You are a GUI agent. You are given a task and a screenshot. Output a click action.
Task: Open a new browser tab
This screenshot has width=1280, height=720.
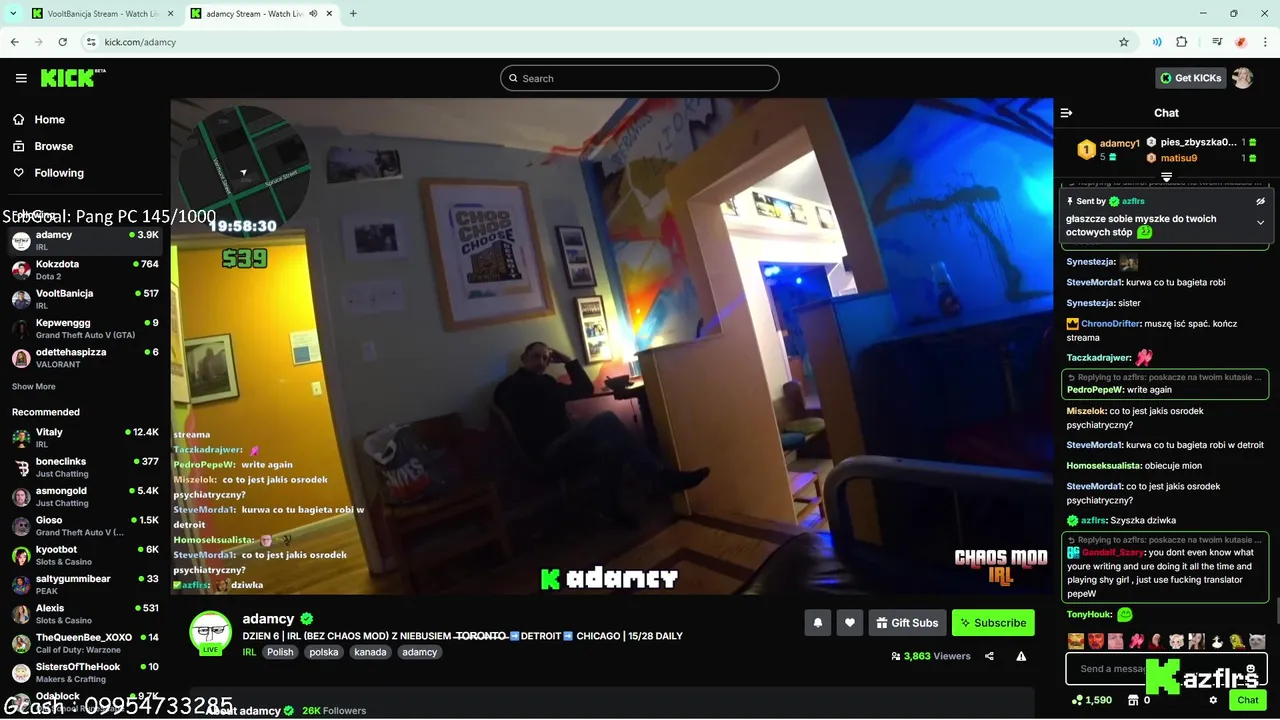pos(353,14)
